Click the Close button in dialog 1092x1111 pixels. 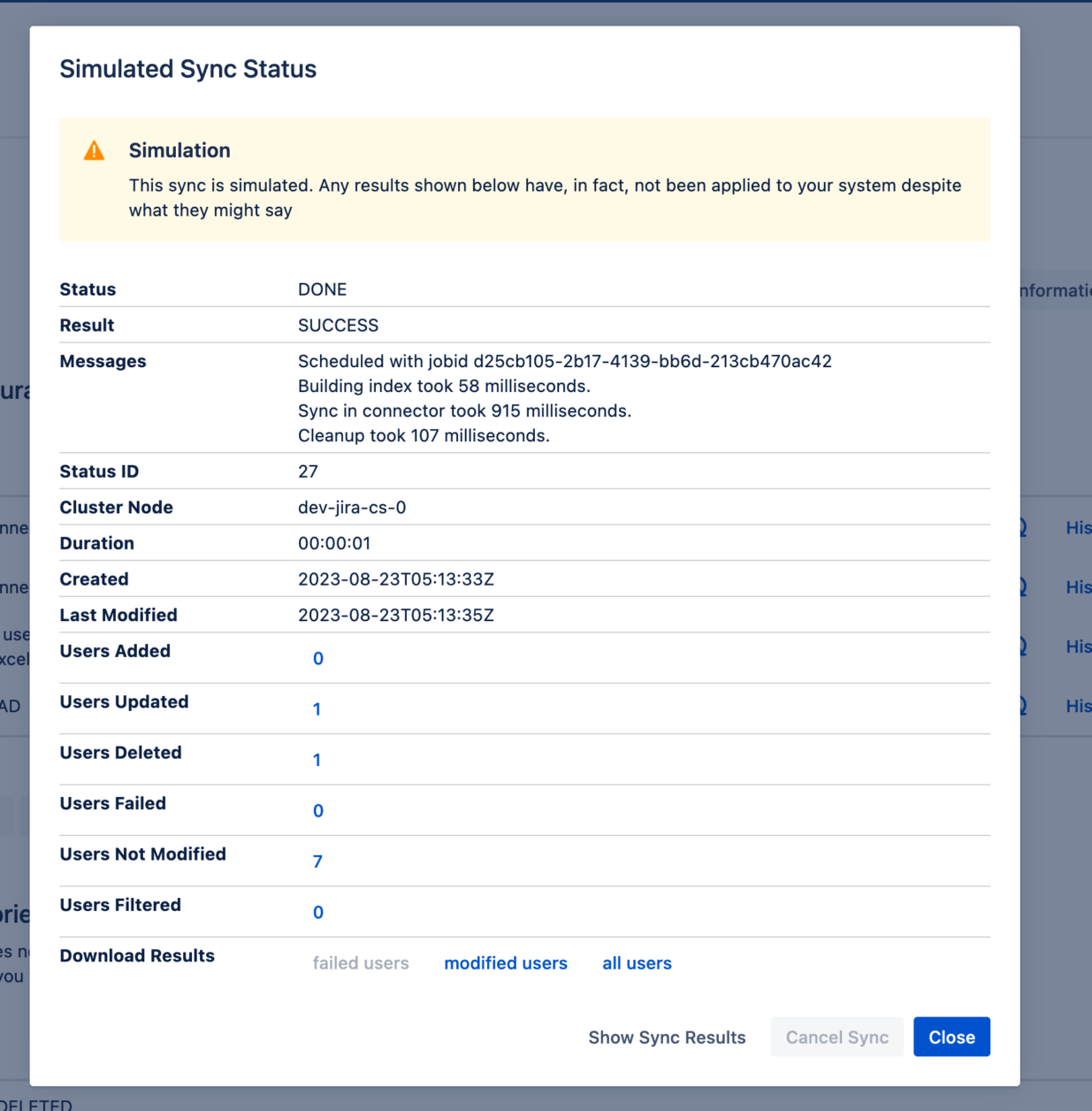pyautogui.click(x=951, y=1037)
